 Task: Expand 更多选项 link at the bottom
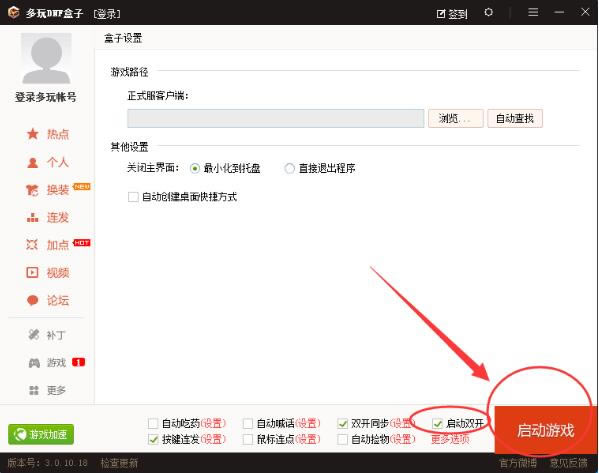(450, 439)
